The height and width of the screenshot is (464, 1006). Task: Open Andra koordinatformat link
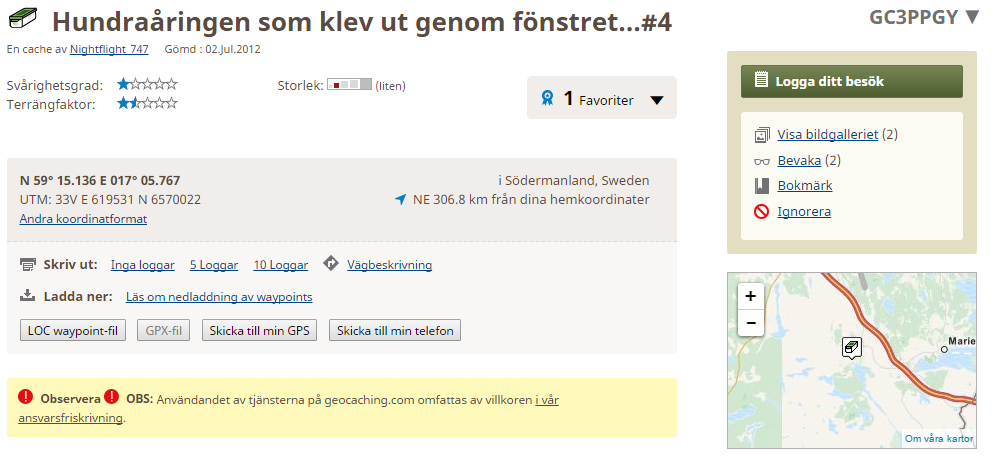point(83,218)
